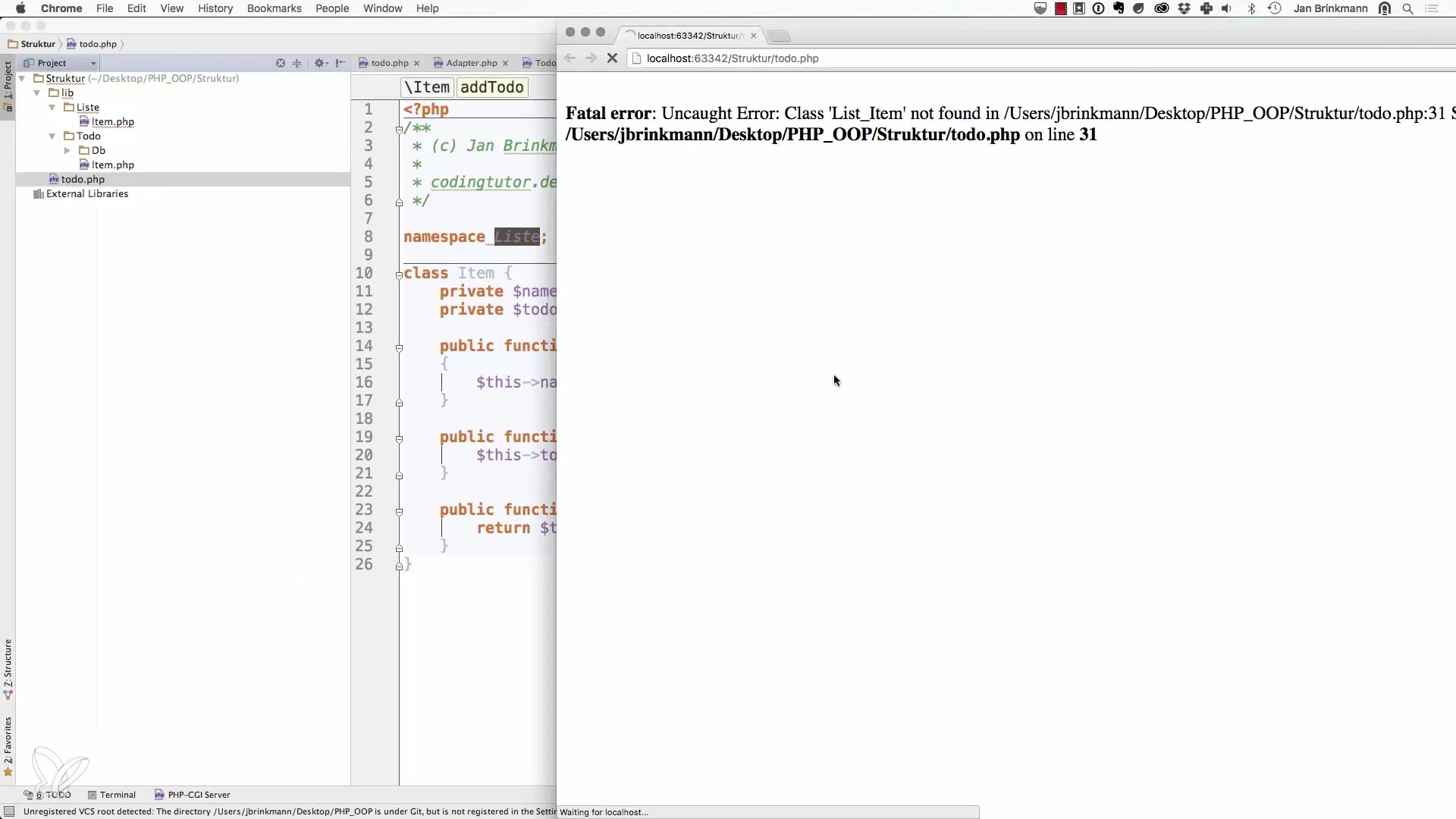Toggle tool window bars icon at bottom-left
The width and height of the screenshot is (1456, 819).
pyautogui.click(x=9, y=811)
